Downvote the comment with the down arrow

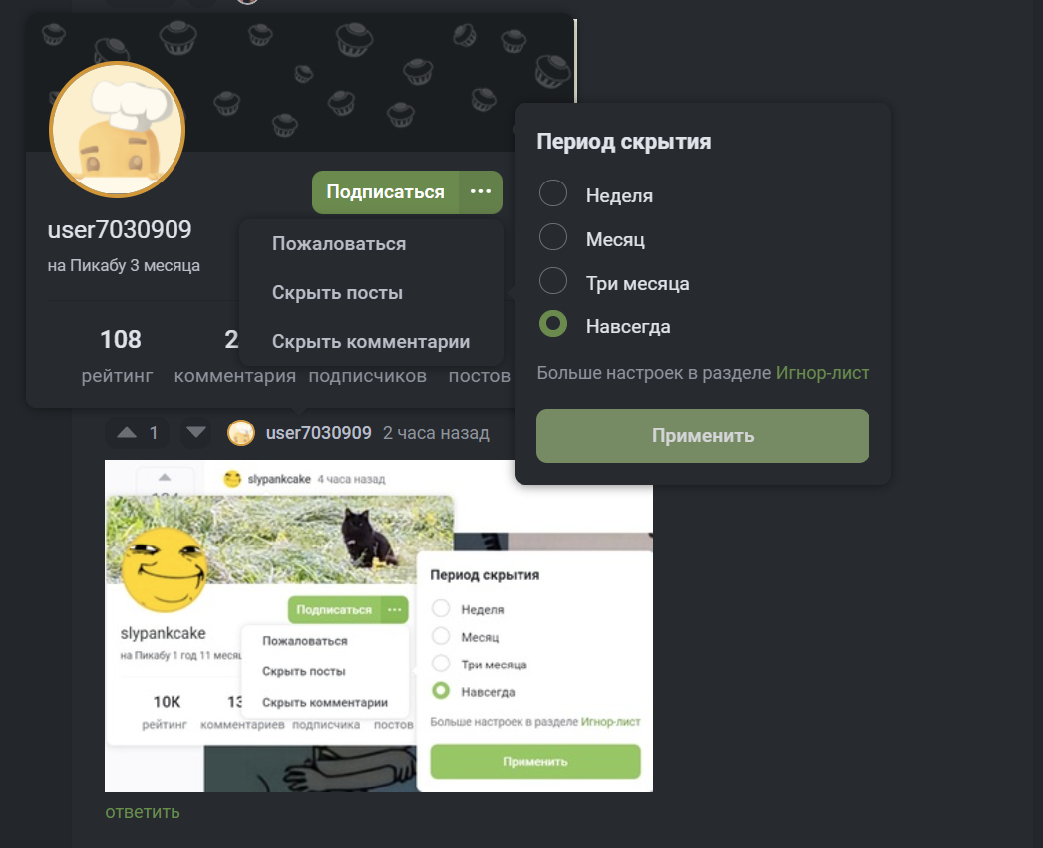click(x=196, y=433)
